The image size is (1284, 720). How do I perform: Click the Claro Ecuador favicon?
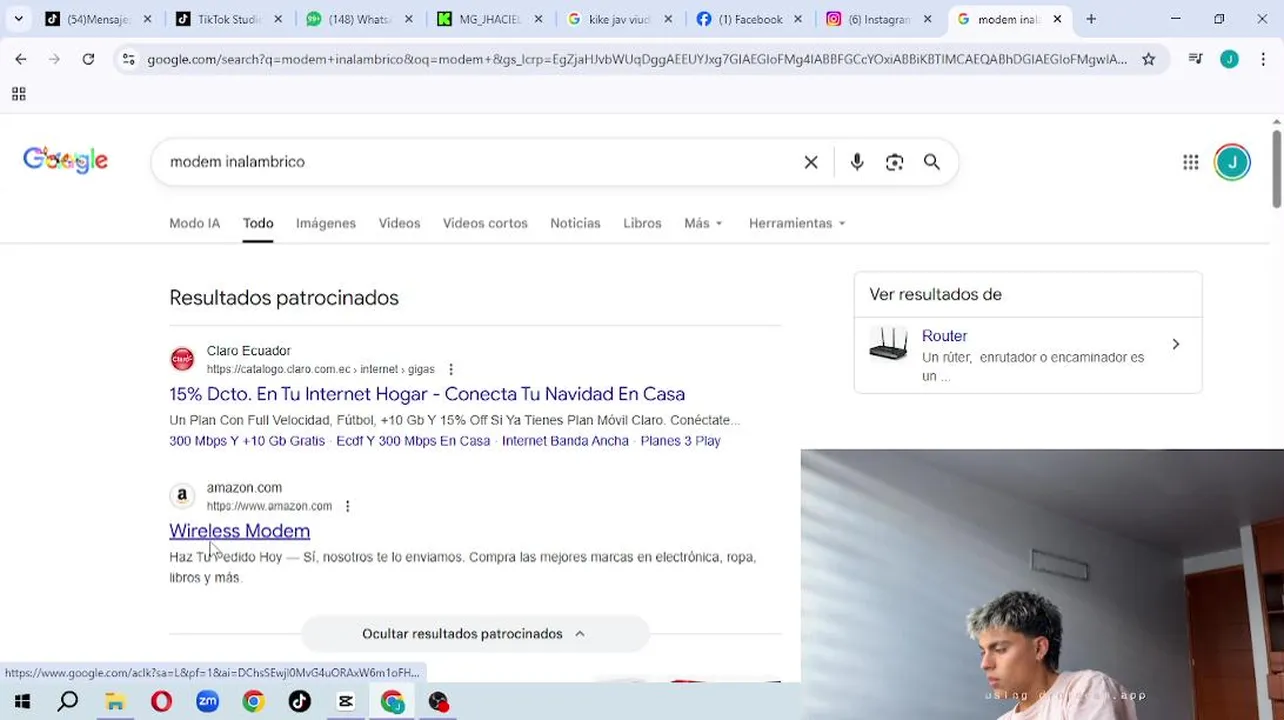point(182,359)
